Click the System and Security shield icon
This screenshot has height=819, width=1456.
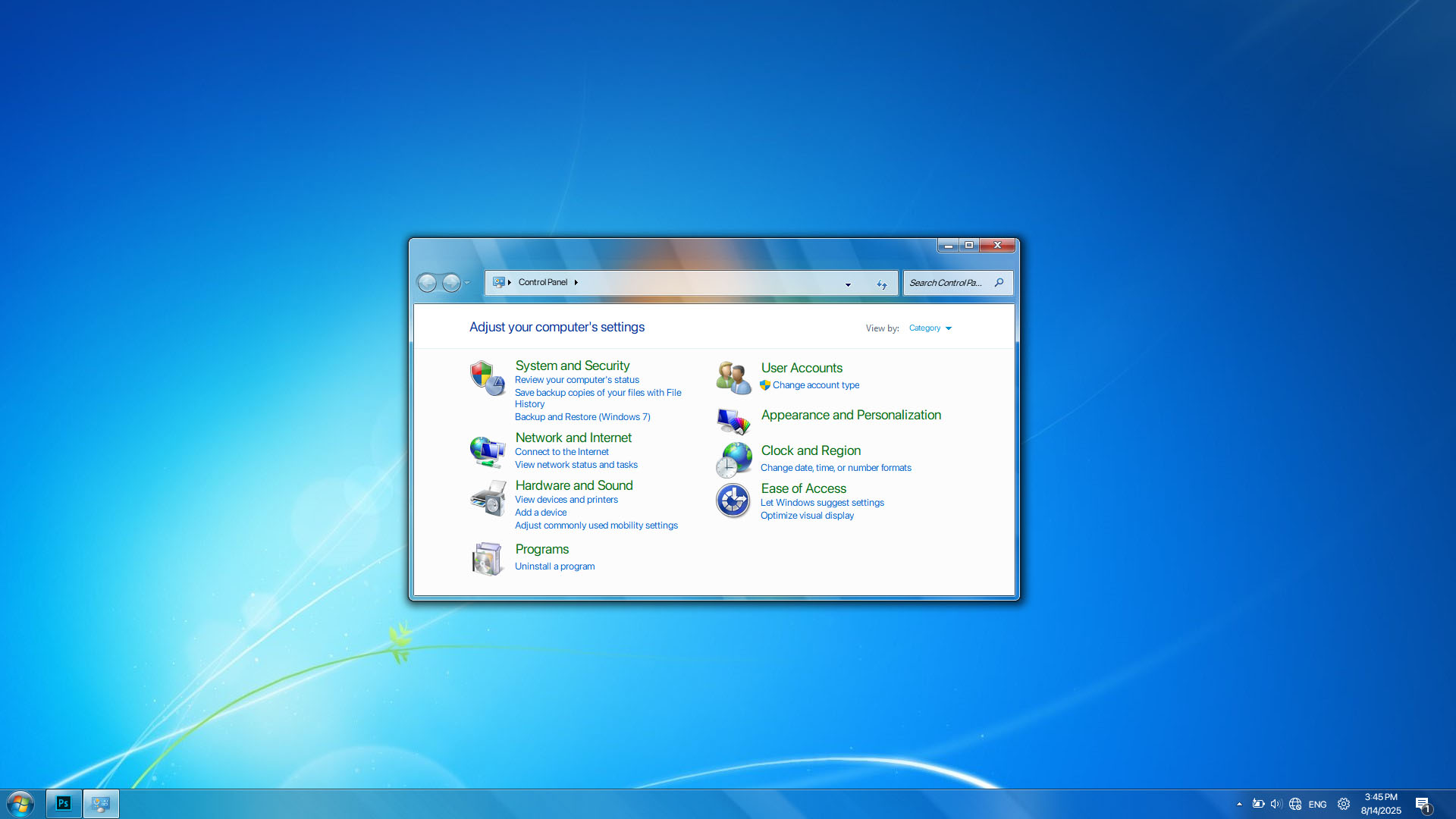click(x=487, y=378)
